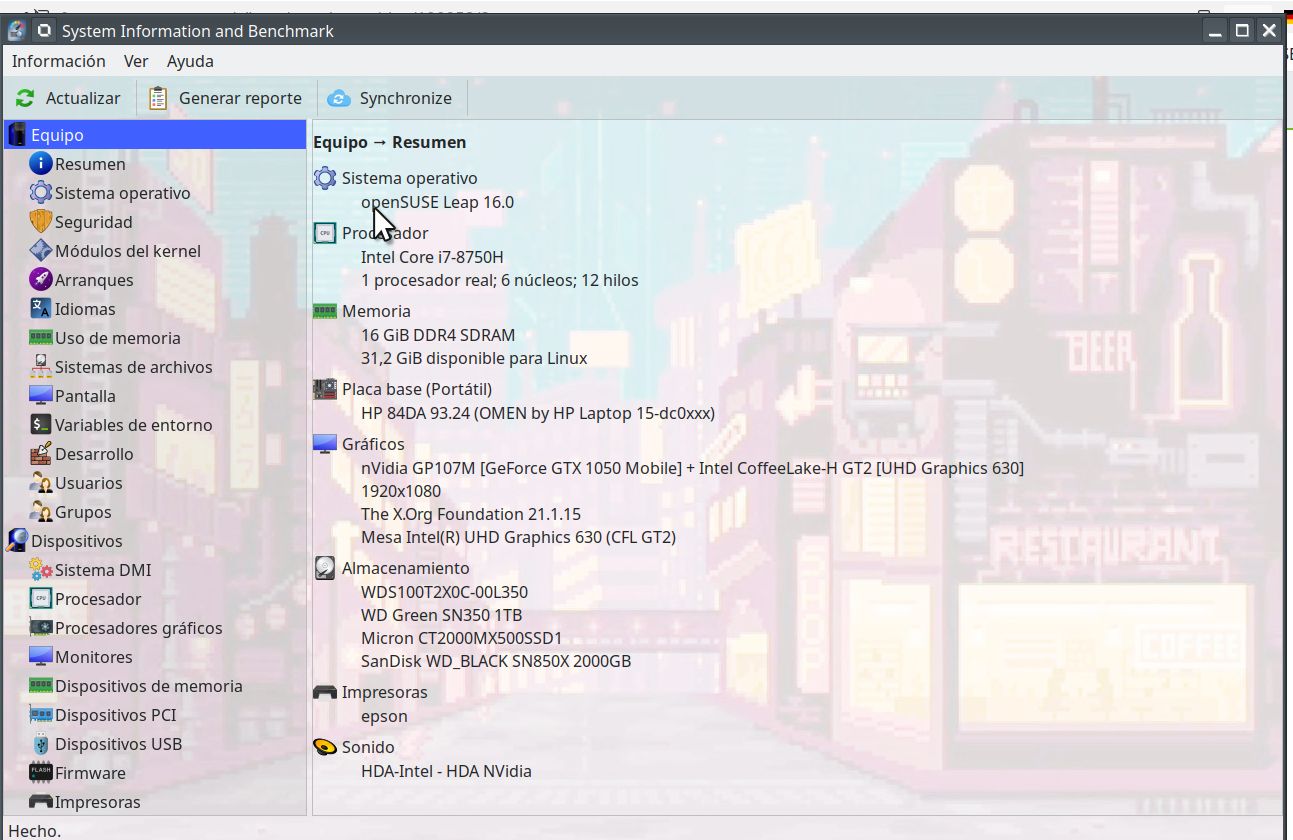The image size is (1293, 840).
Task: Select the Arranques rocket icon
Action: (x=40, y=280)
